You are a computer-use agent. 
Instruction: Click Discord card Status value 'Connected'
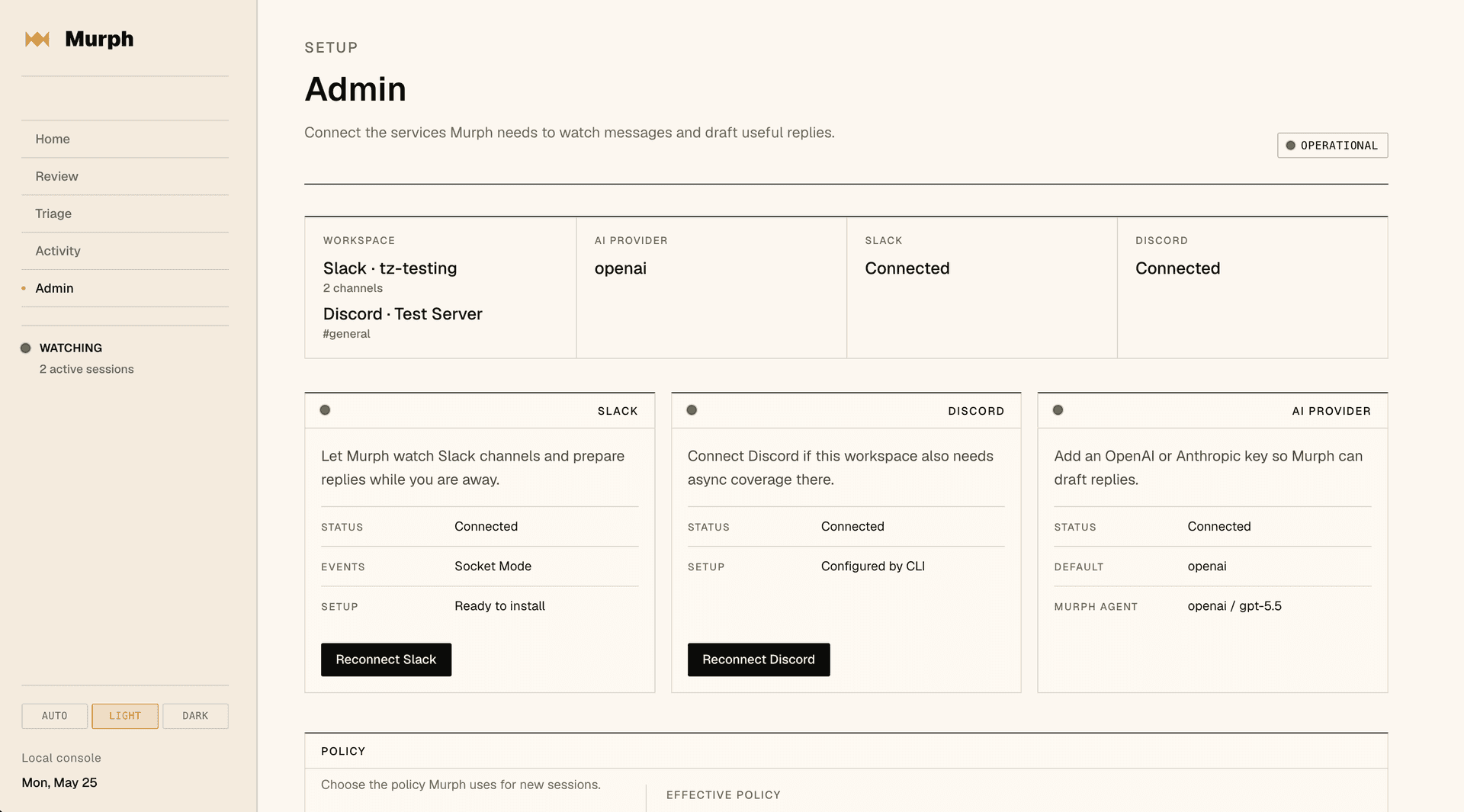pos(852,526)
